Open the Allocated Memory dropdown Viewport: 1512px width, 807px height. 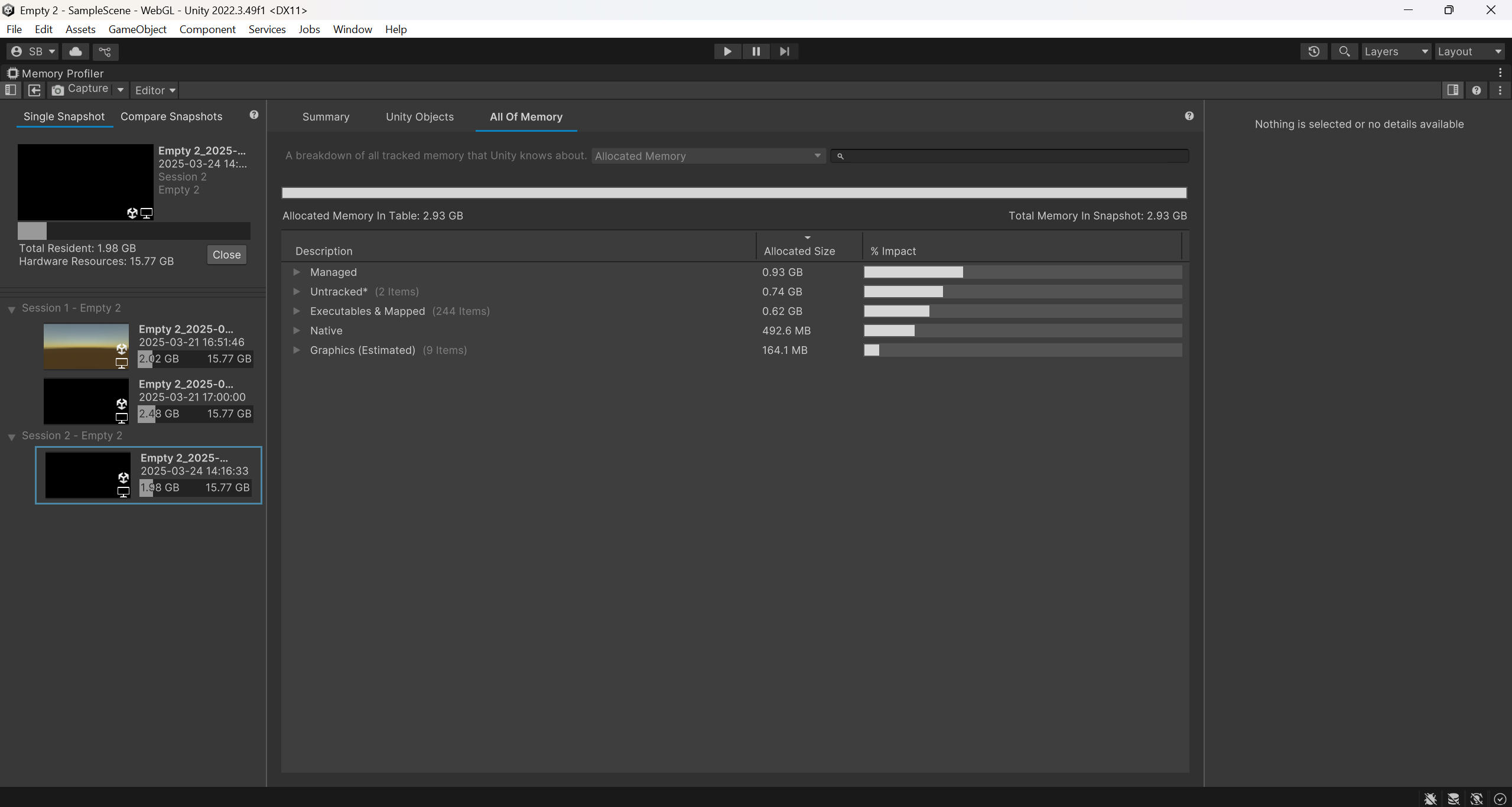pos(708,156)
